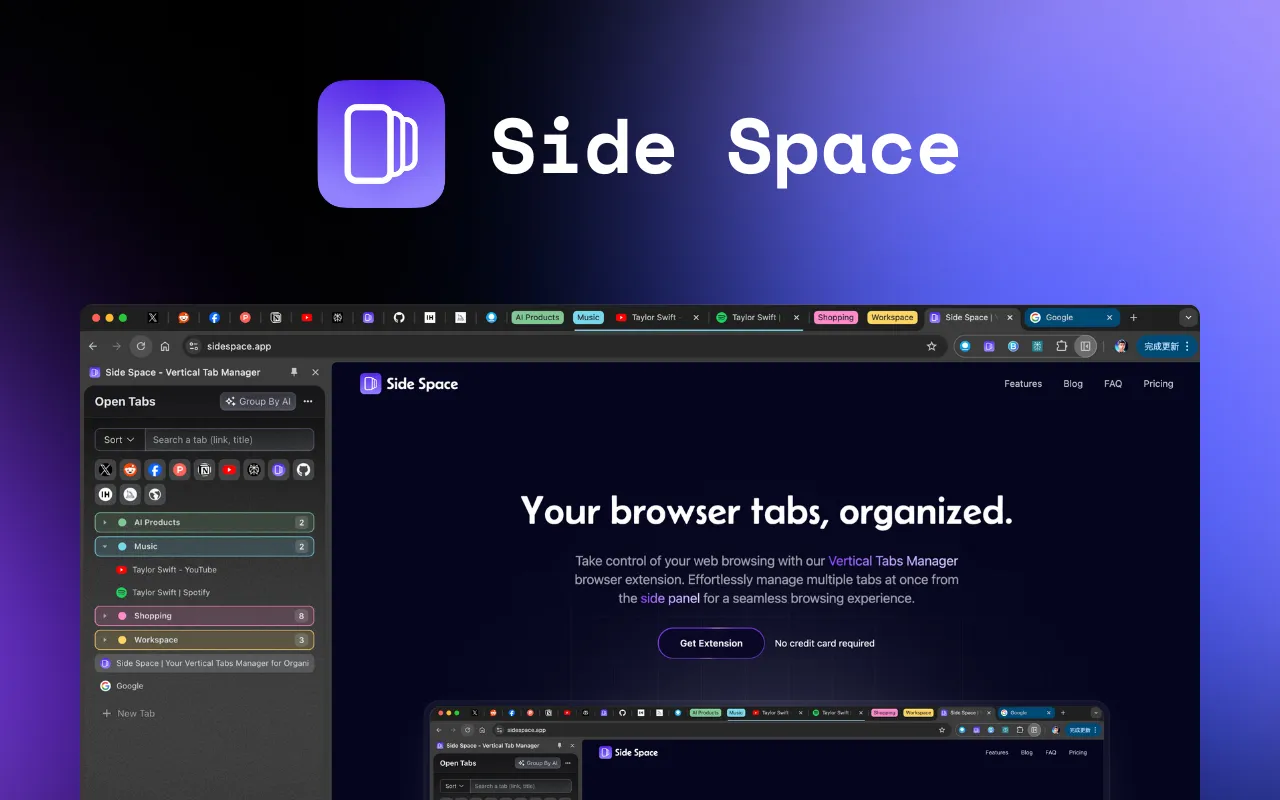The width and height of the screenshot is (1280, 800).
Task: Click the Get Extension button
Action: pos(711,643)
